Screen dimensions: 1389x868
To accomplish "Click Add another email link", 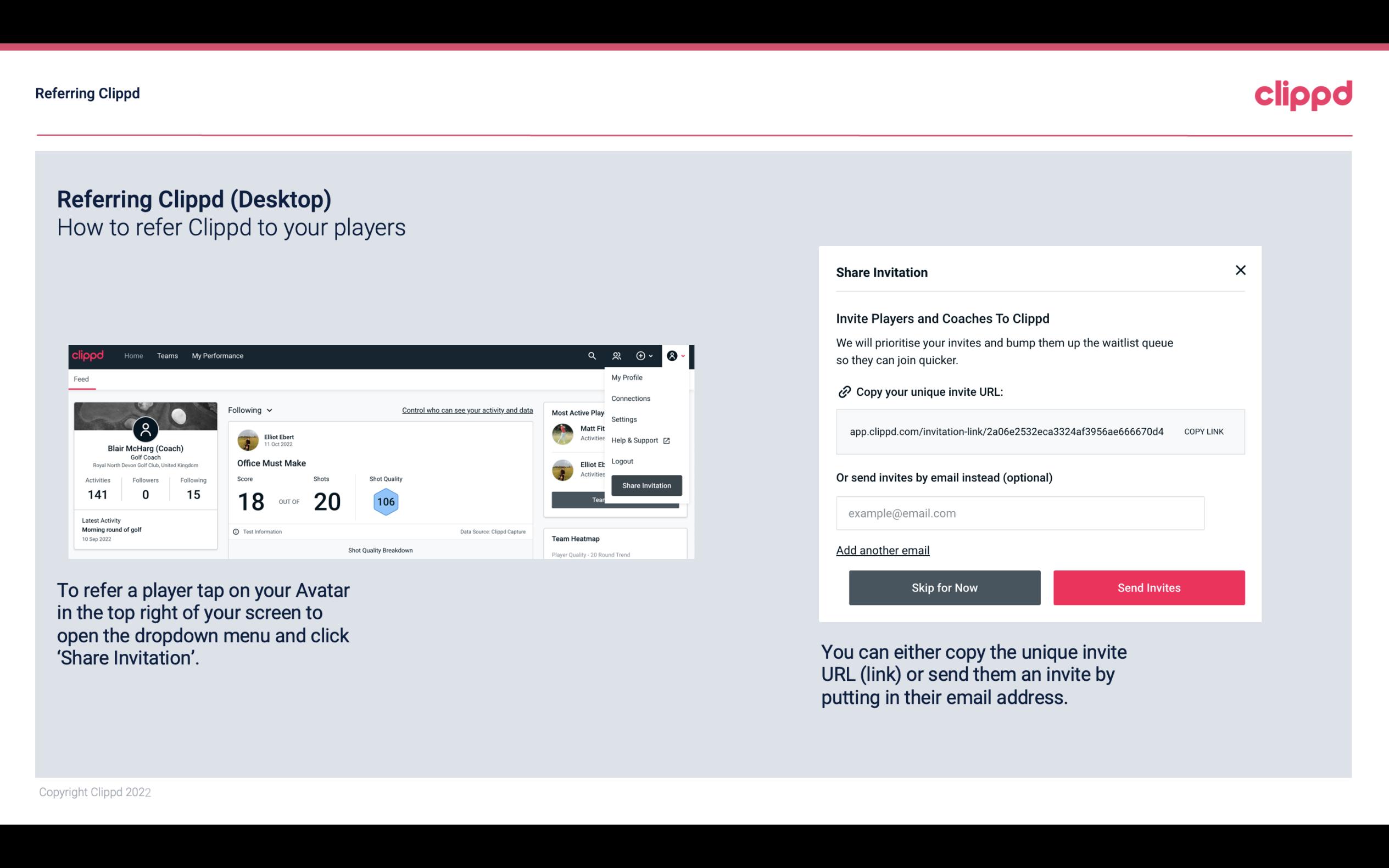I will click(883, 550).
